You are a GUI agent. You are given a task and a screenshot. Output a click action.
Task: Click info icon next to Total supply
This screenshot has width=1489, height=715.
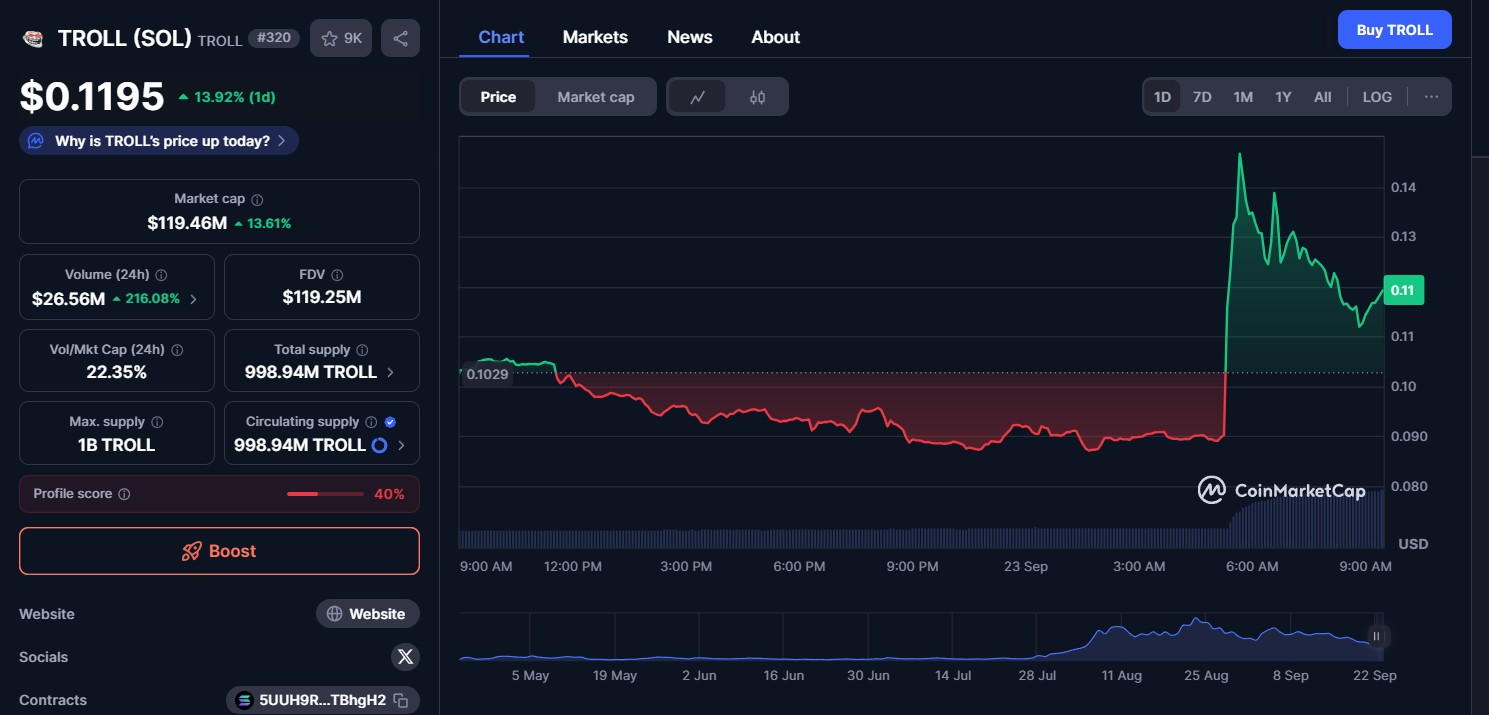(362, 350)
